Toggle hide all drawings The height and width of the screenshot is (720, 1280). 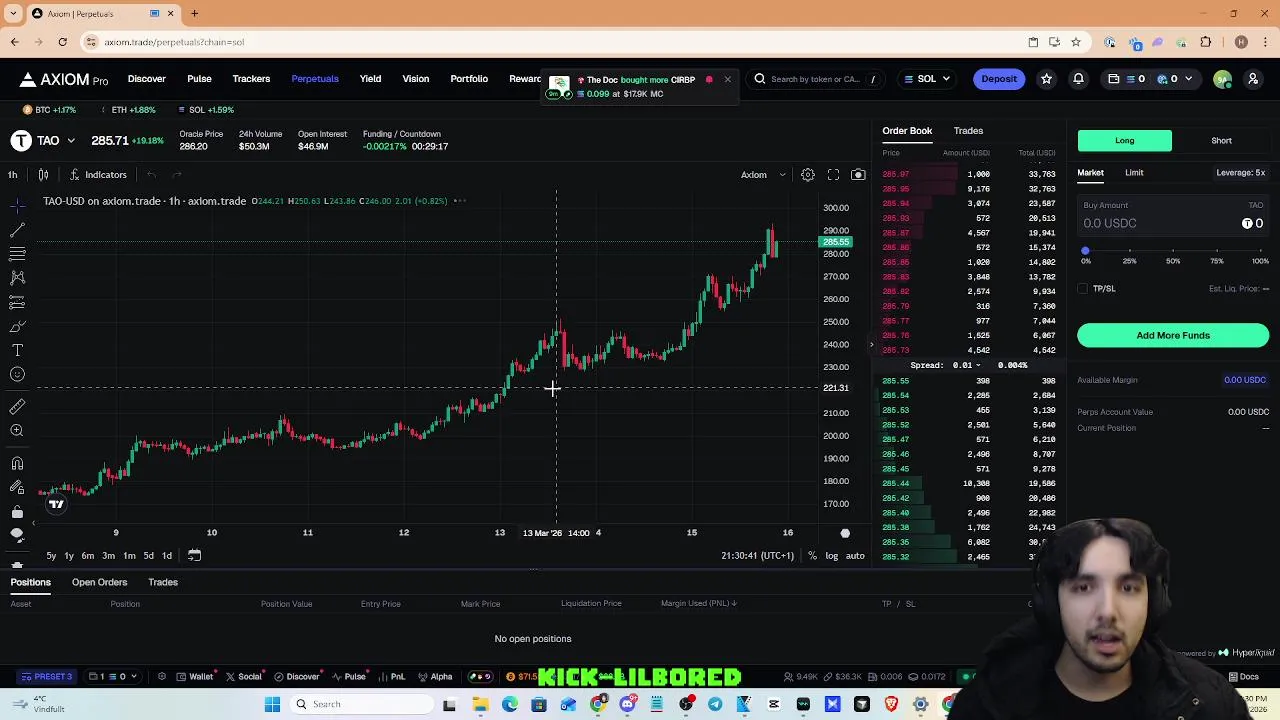(17, 535)
